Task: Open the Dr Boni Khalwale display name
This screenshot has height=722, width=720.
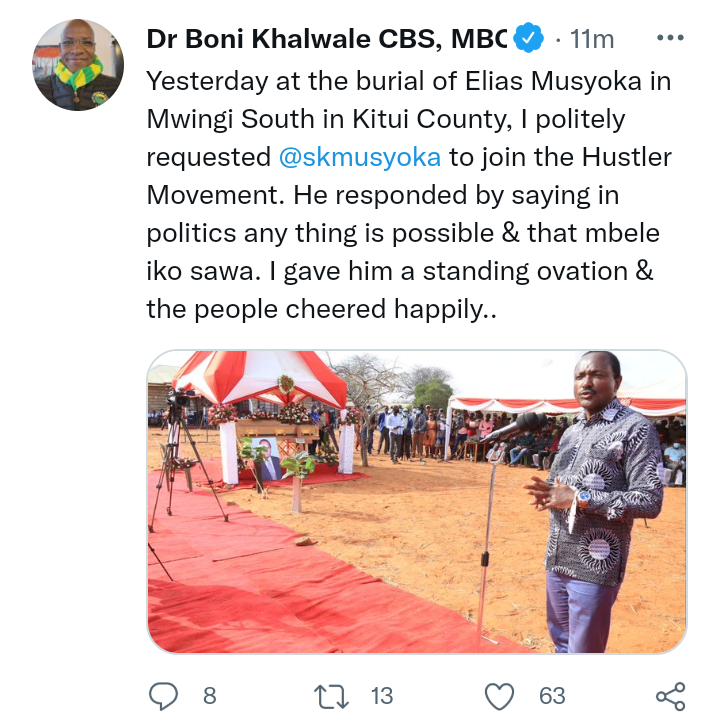Action: tap(327, 39)
